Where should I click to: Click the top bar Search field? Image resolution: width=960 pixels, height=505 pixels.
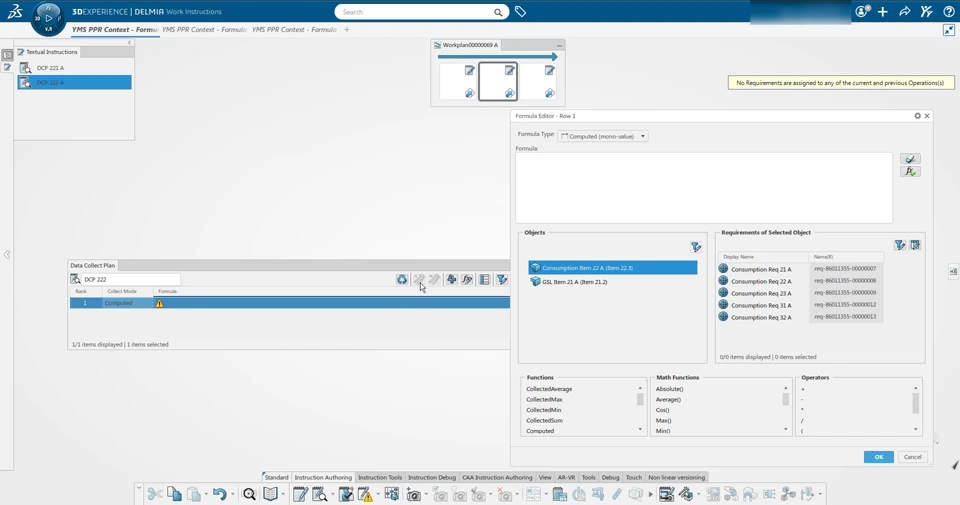click(421, 12)
